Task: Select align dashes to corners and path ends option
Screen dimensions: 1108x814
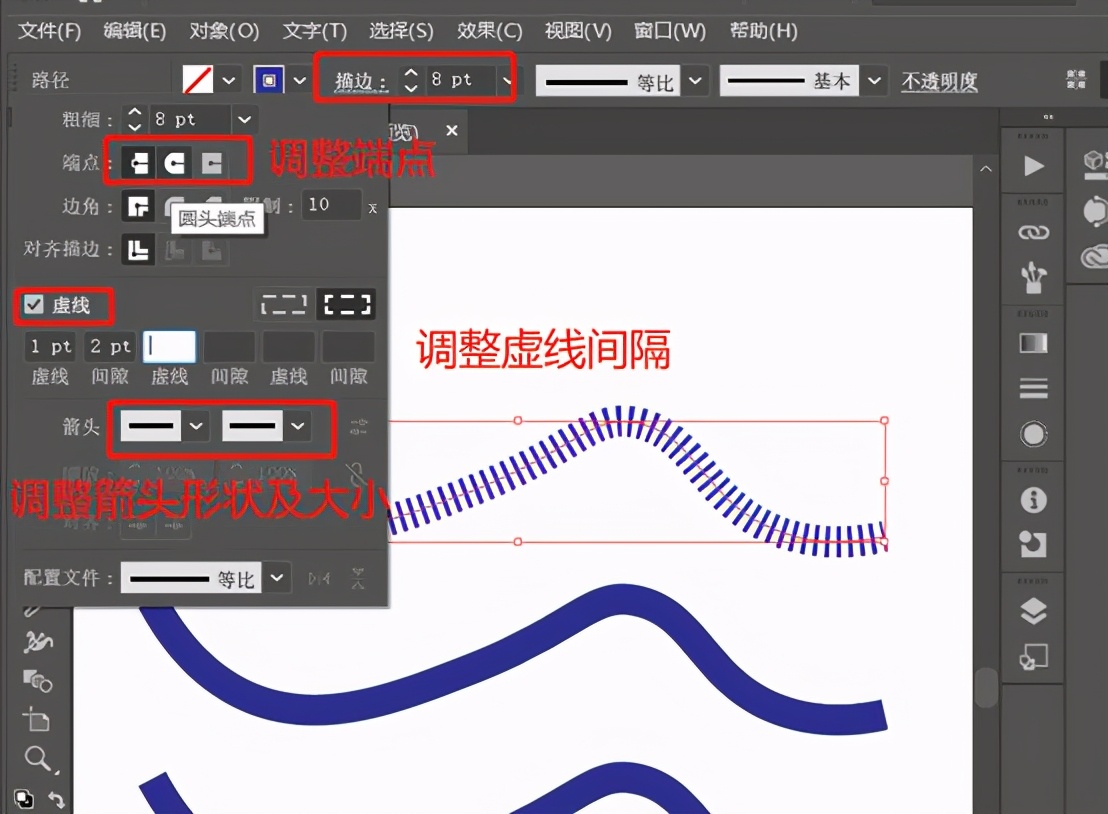Action: coord(346,305)
